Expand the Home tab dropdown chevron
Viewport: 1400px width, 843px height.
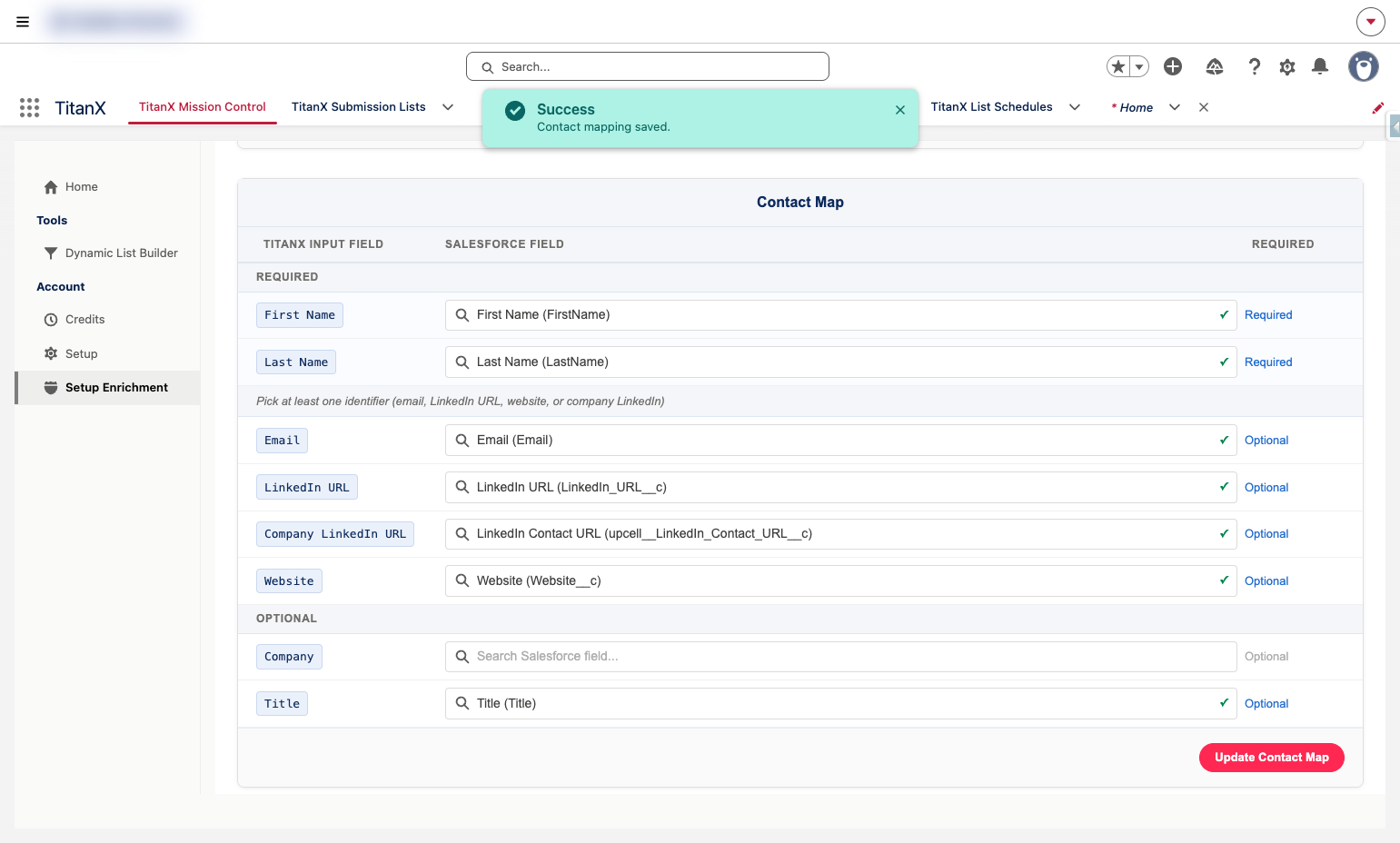[x=1175, y=107]
